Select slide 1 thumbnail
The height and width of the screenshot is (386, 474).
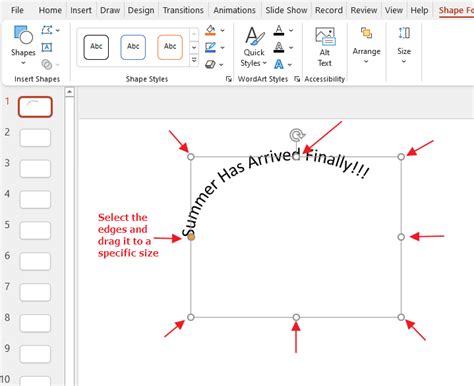tap(35, 107)
